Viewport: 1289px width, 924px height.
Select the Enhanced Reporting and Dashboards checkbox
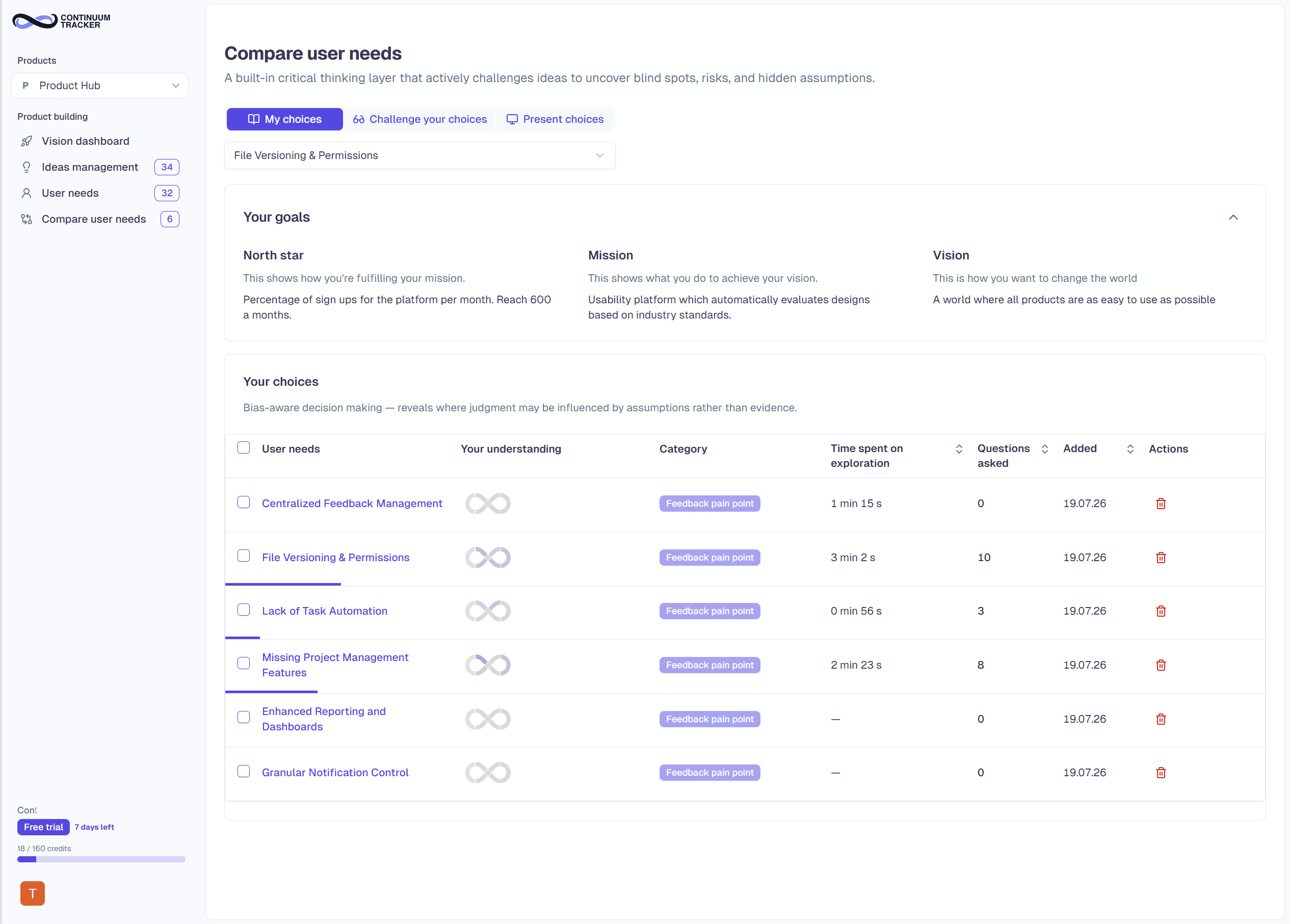[x=244, y=717]
